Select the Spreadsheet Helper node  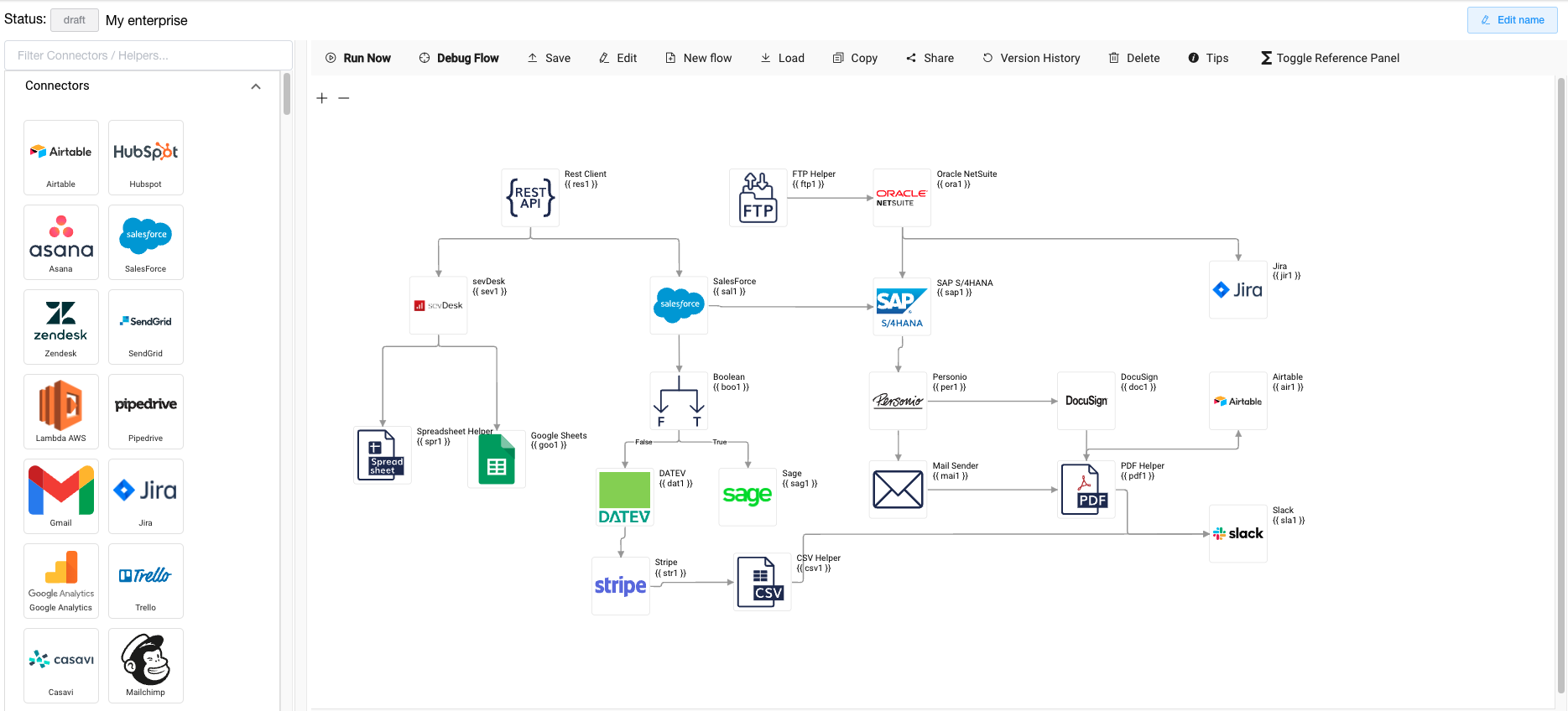(x=383, y=455)
